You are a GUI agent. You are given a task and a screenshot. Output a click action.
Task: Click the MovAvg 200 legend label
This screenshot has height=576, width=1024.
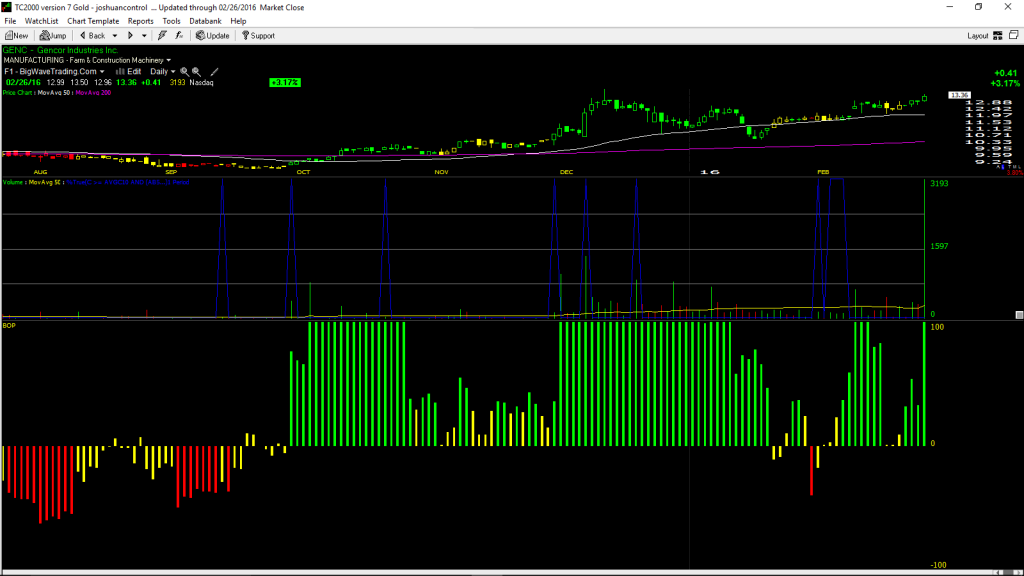click(x=93, y=93)
